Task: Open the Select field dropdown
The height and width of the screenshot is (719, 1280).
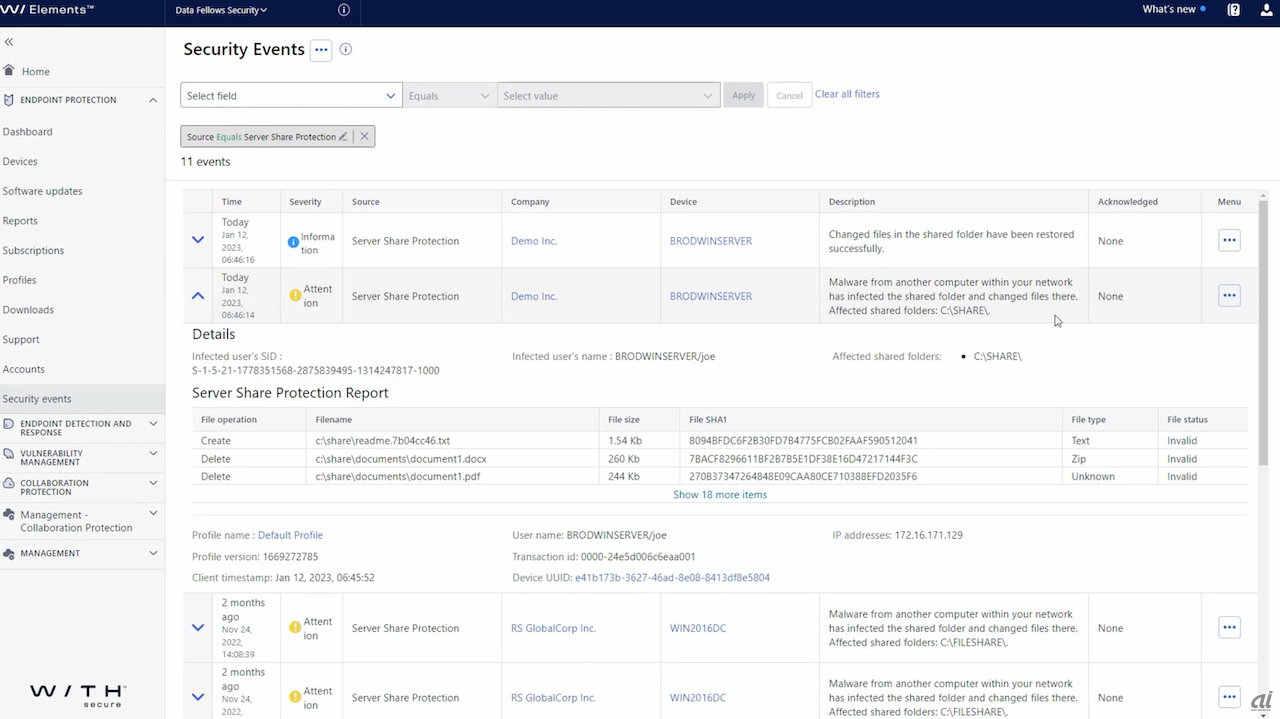Action: click(x=291, y=96)
